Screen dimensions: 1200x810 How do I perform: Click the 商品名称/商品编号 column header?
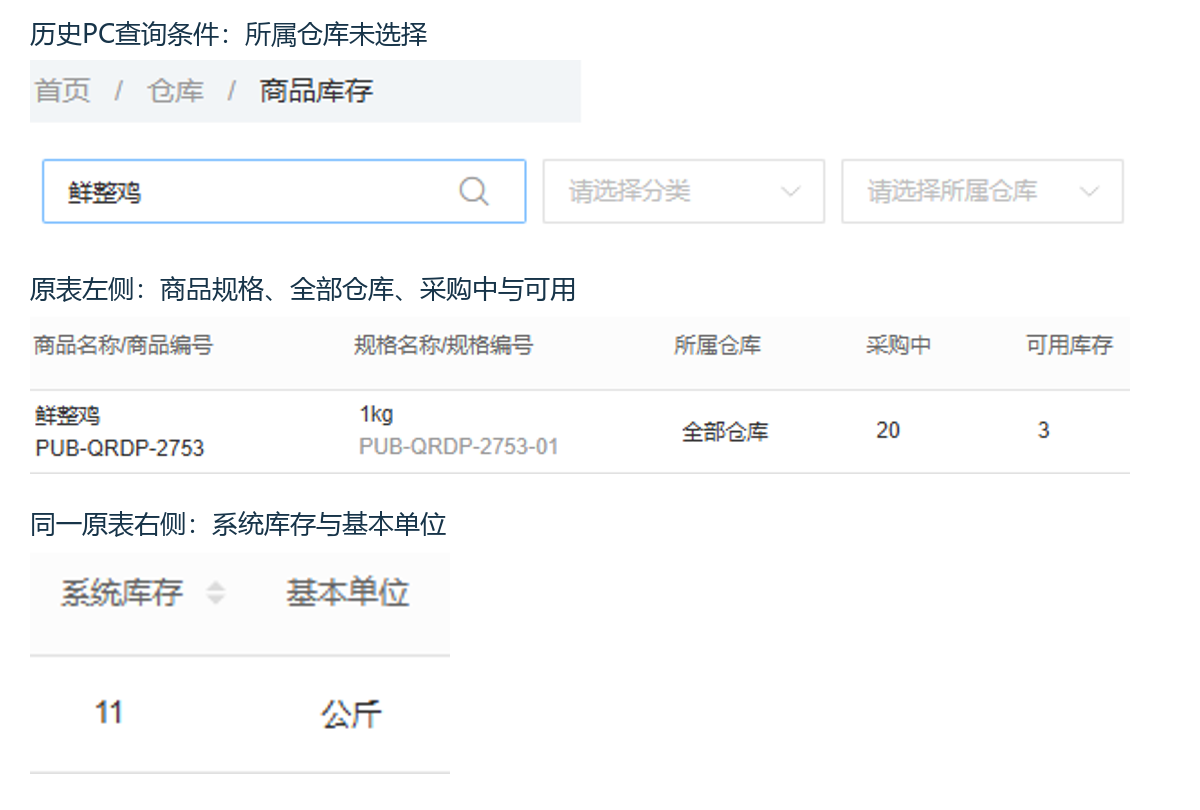123,345
